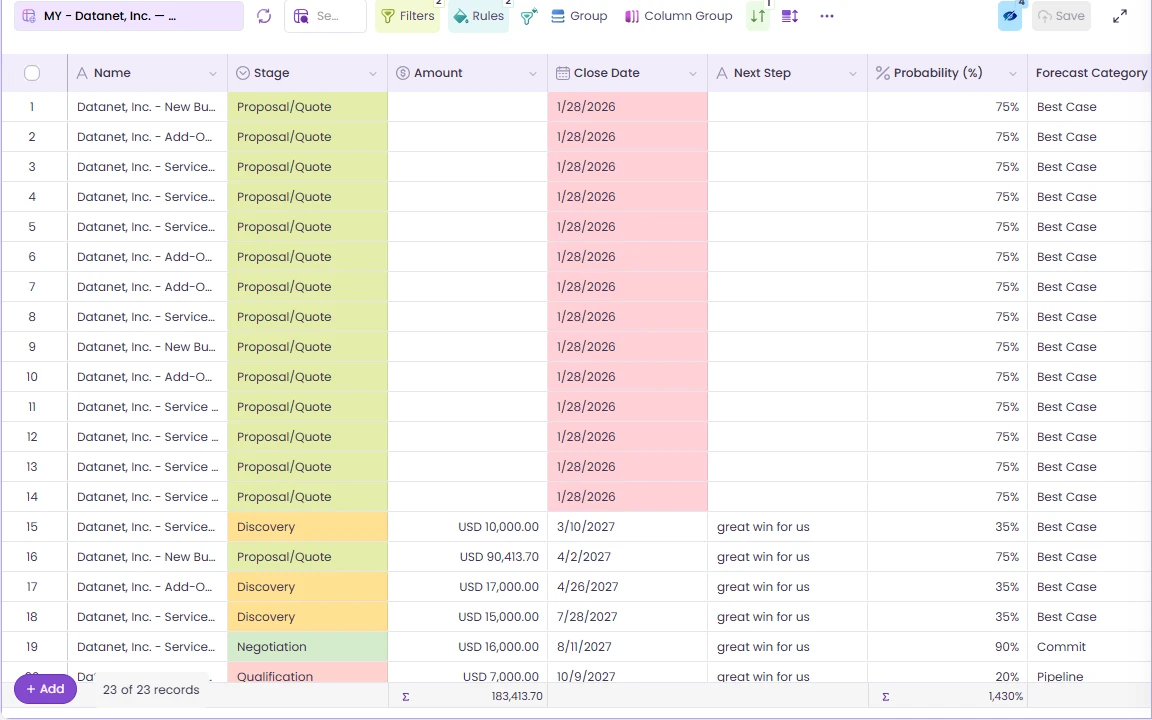Select the Negotiation stage cell in row 19

pyautogui.click(x=307, y=647)
